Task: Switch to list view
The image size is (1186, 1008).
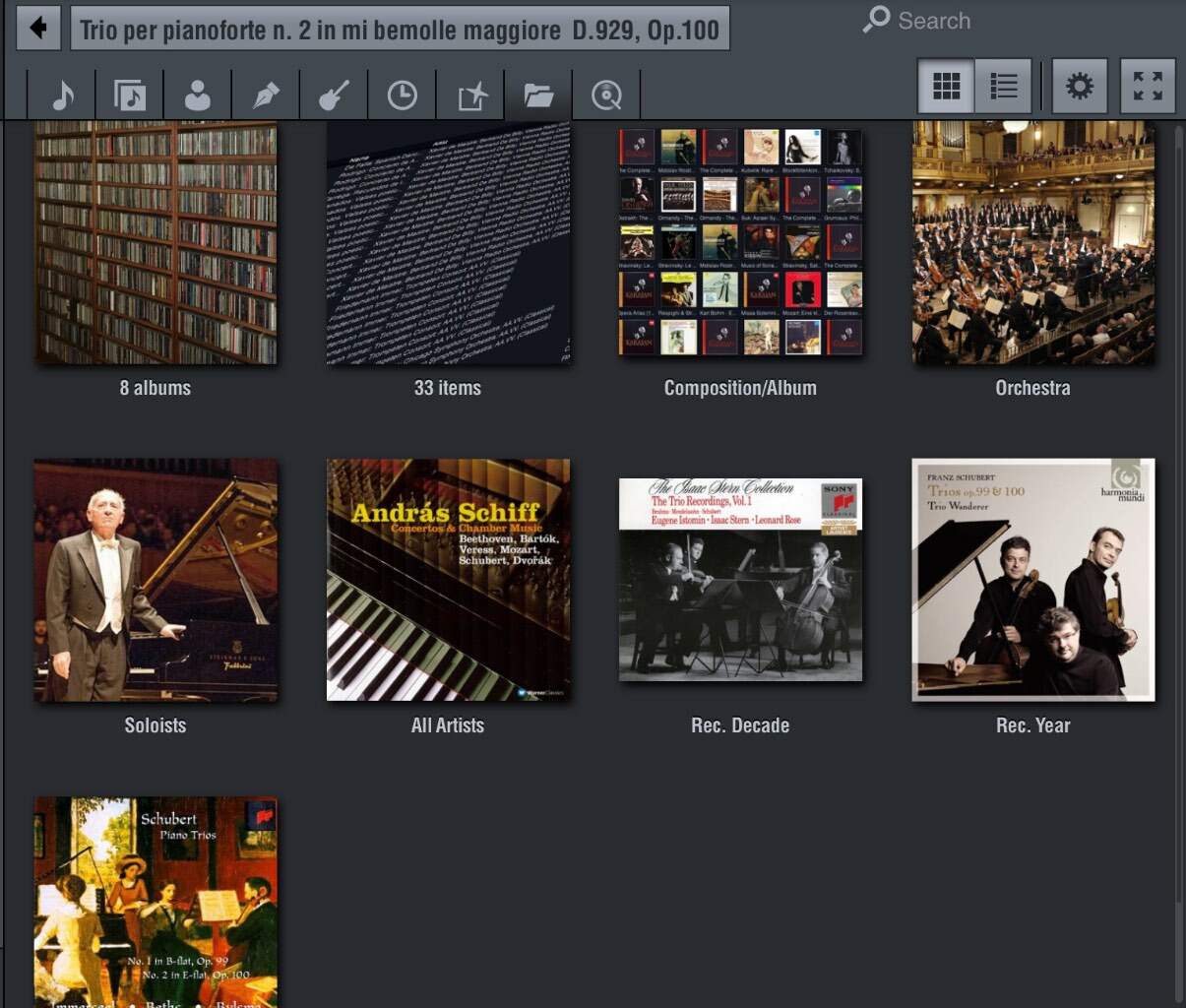Action: pyautogui.click(x=1003, y=86)
